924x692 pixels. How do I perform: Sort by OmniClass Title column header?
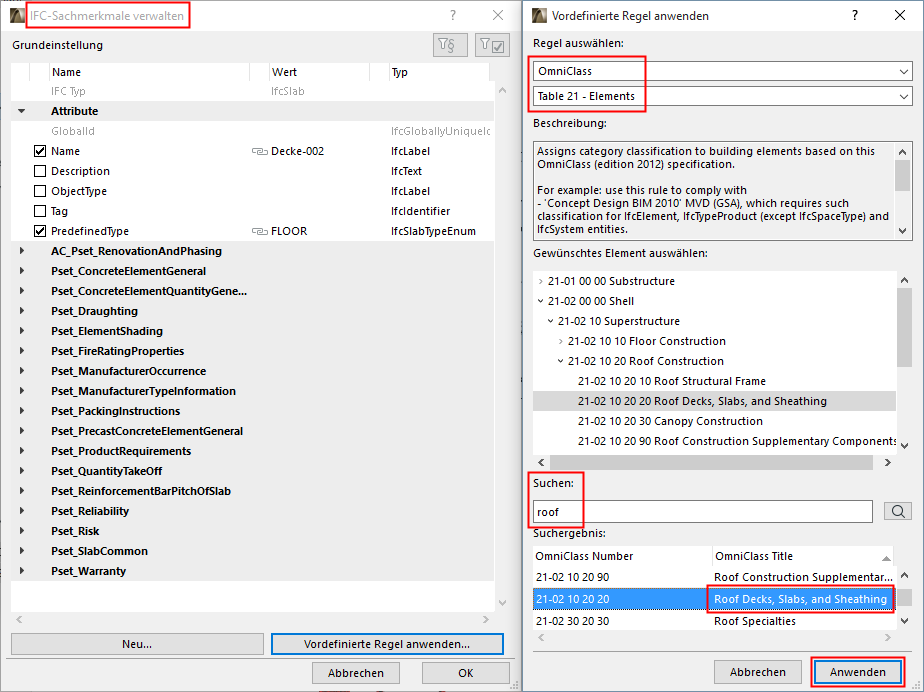(x=803, y=556)
